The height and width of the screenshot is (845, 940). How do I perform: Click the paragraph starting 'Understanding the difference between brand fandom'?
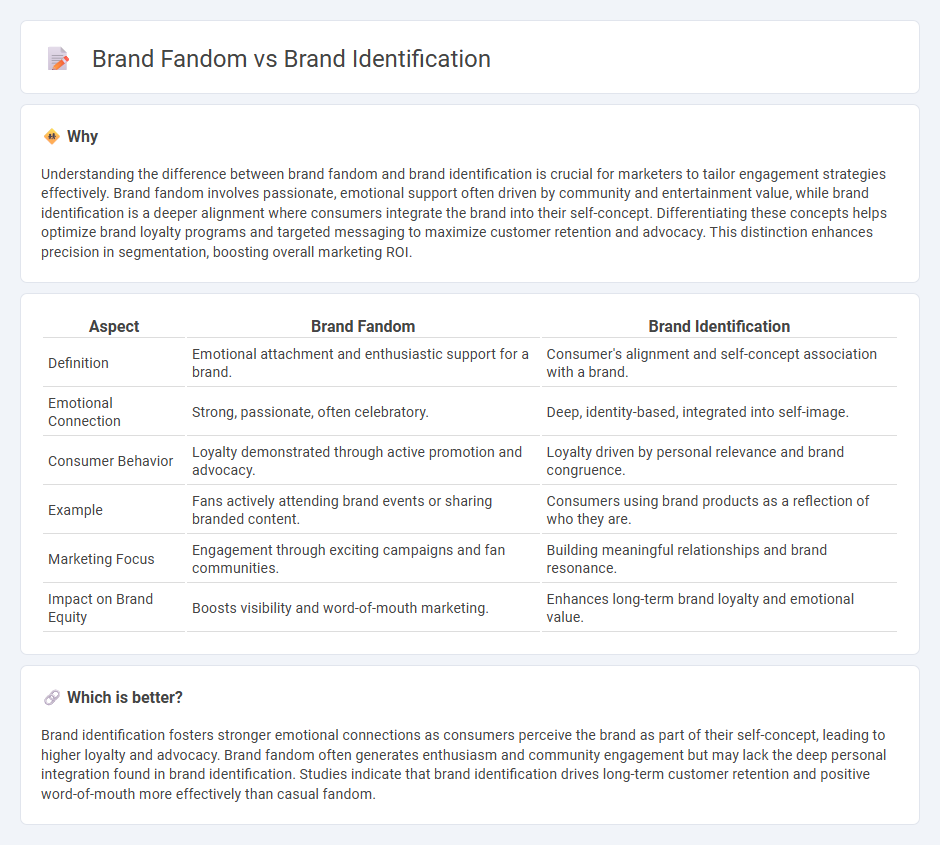(x=464, y=213)
